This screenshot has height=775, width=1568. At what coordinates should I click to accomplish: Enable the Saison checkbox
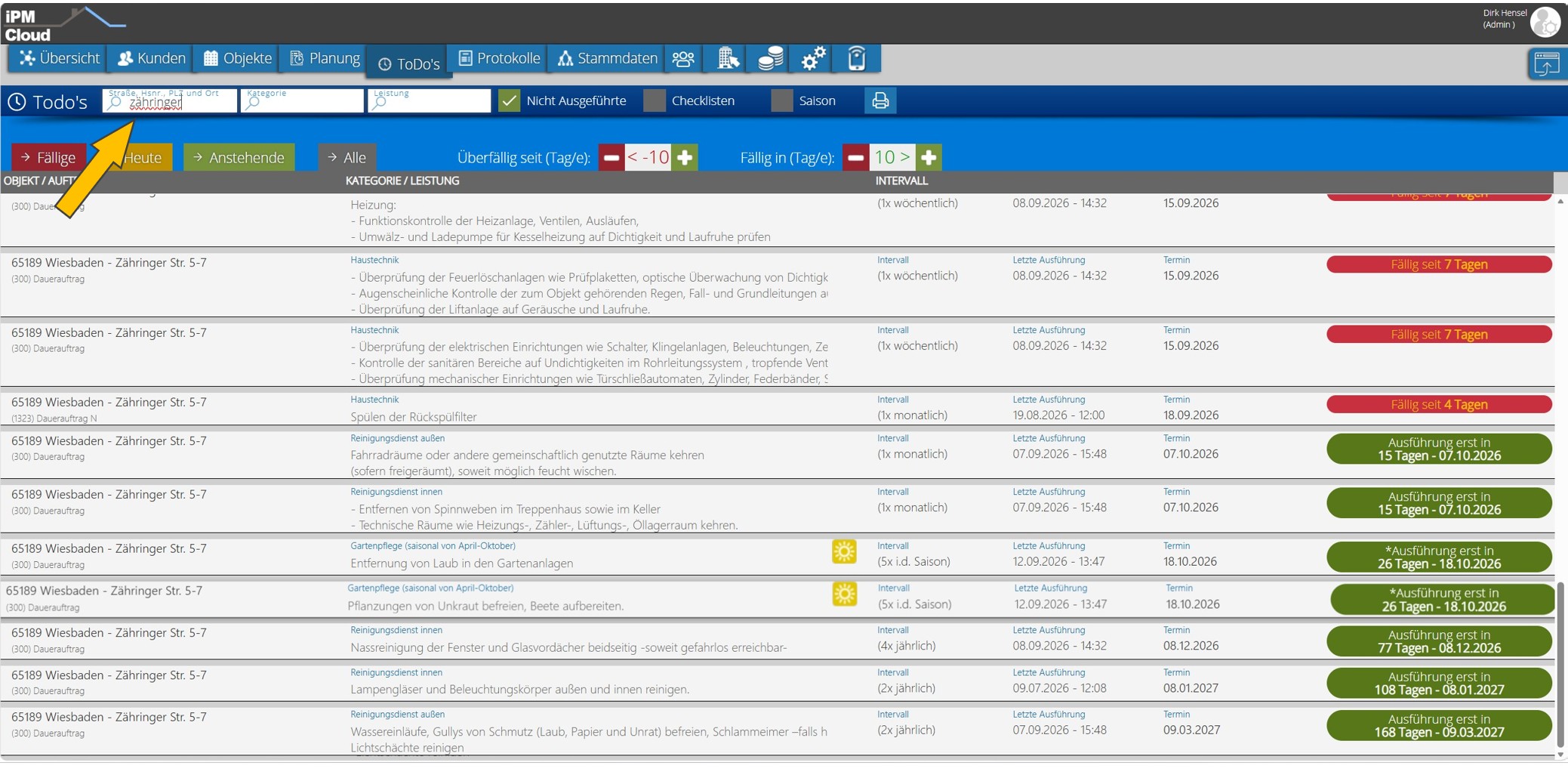tap(782, 100)
